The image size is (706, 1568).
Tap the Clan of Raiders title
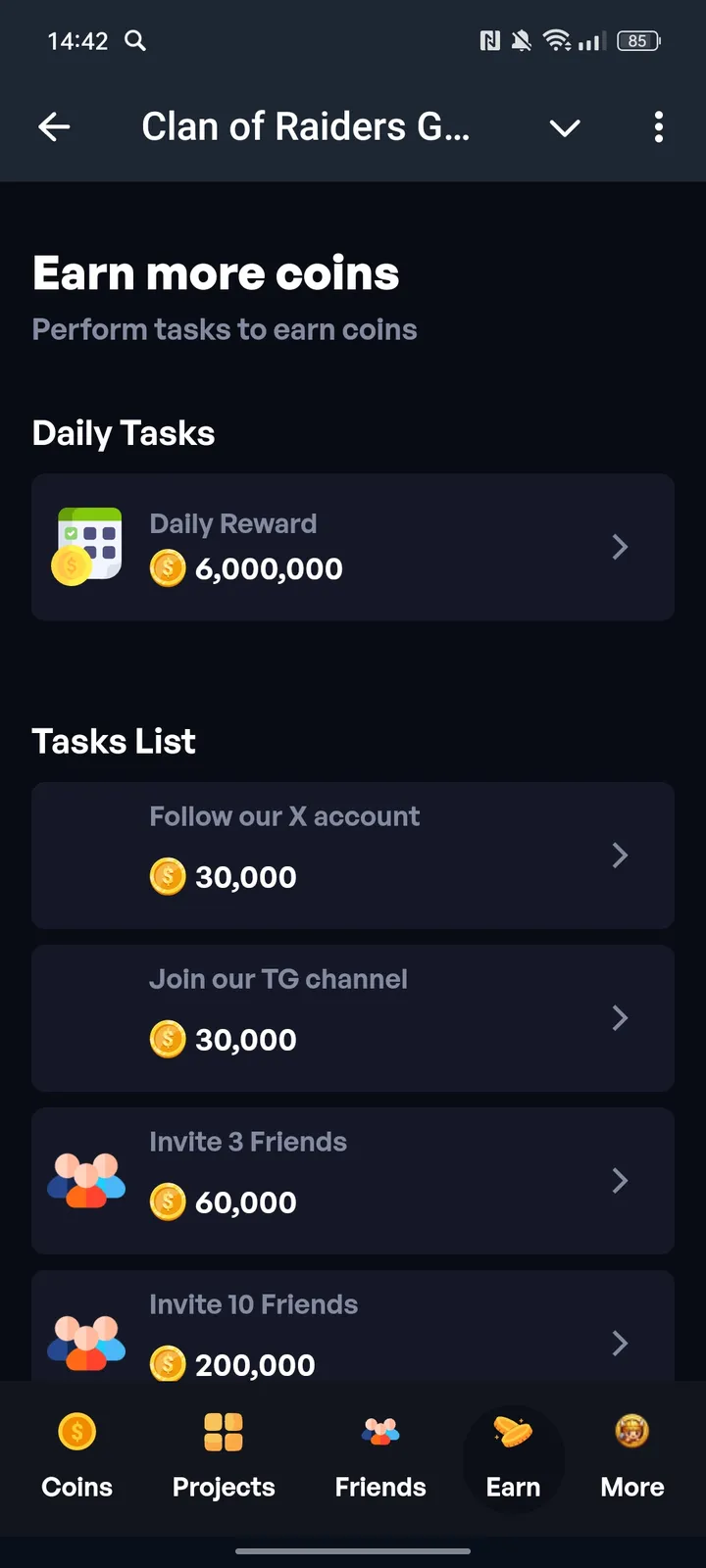306,127
